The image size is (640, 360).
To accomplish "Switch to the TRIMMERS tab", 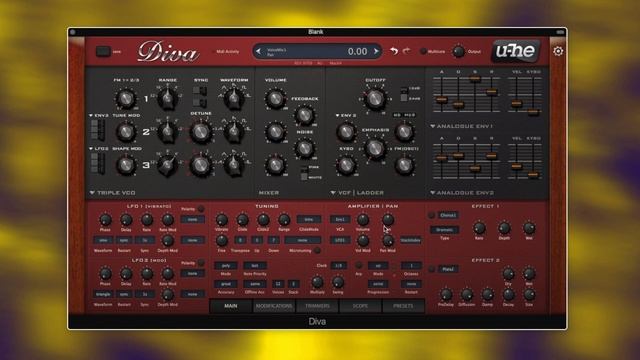I will click(x=317, y=306).
